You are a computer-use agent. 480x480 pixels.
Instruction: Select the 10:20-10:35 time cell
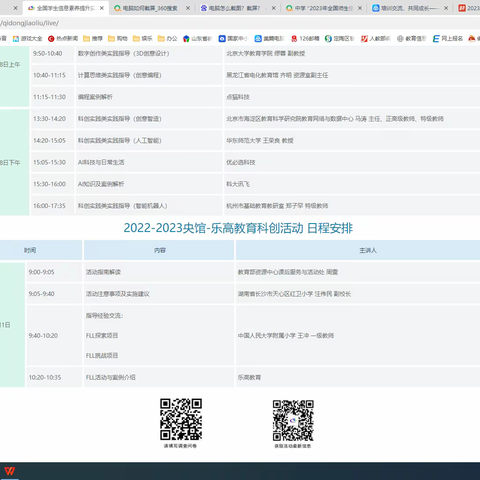(54, 377)
